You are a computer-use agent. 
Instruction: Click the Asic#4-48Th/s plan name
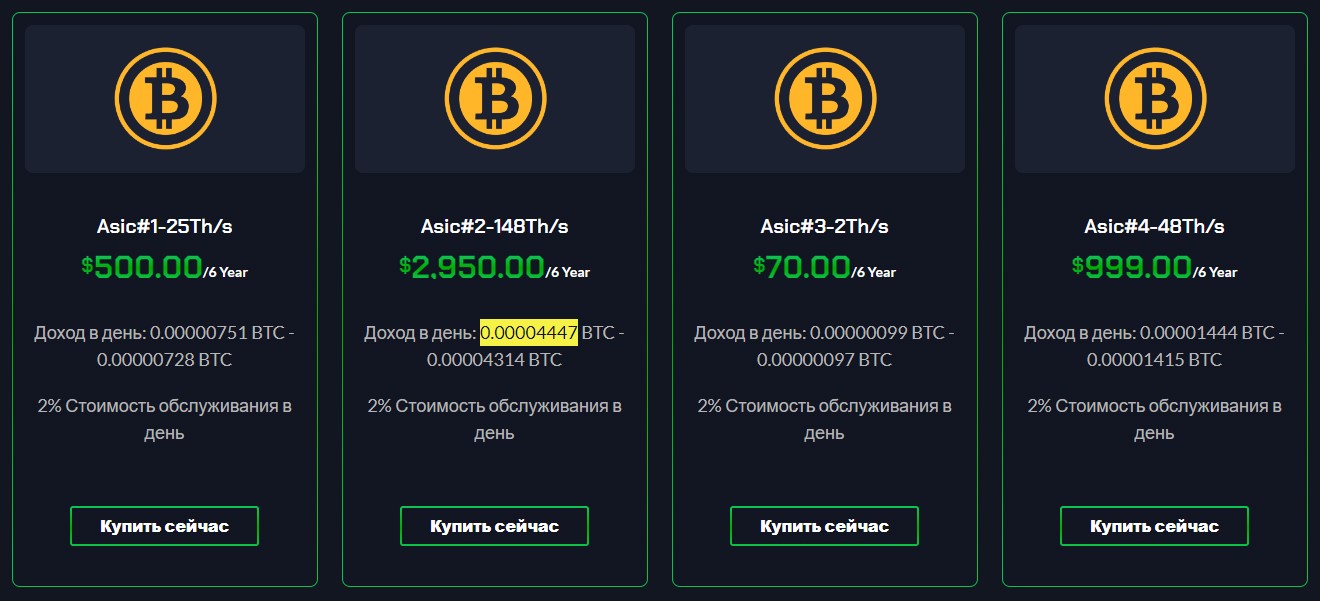coord(1155,227)
